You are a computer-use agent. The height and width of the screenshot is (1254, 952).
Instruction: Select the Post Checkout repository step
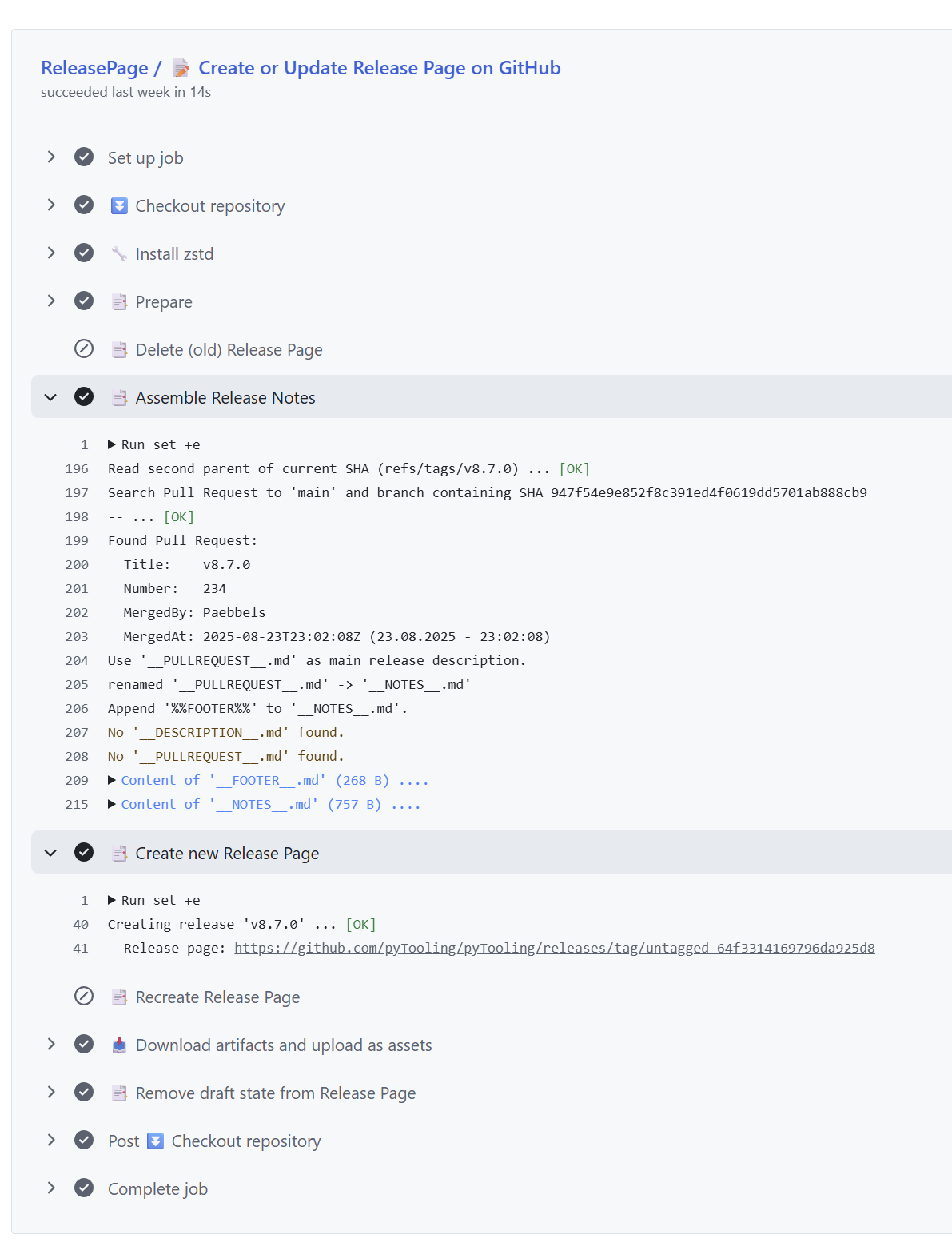(x=214, y=1141)
